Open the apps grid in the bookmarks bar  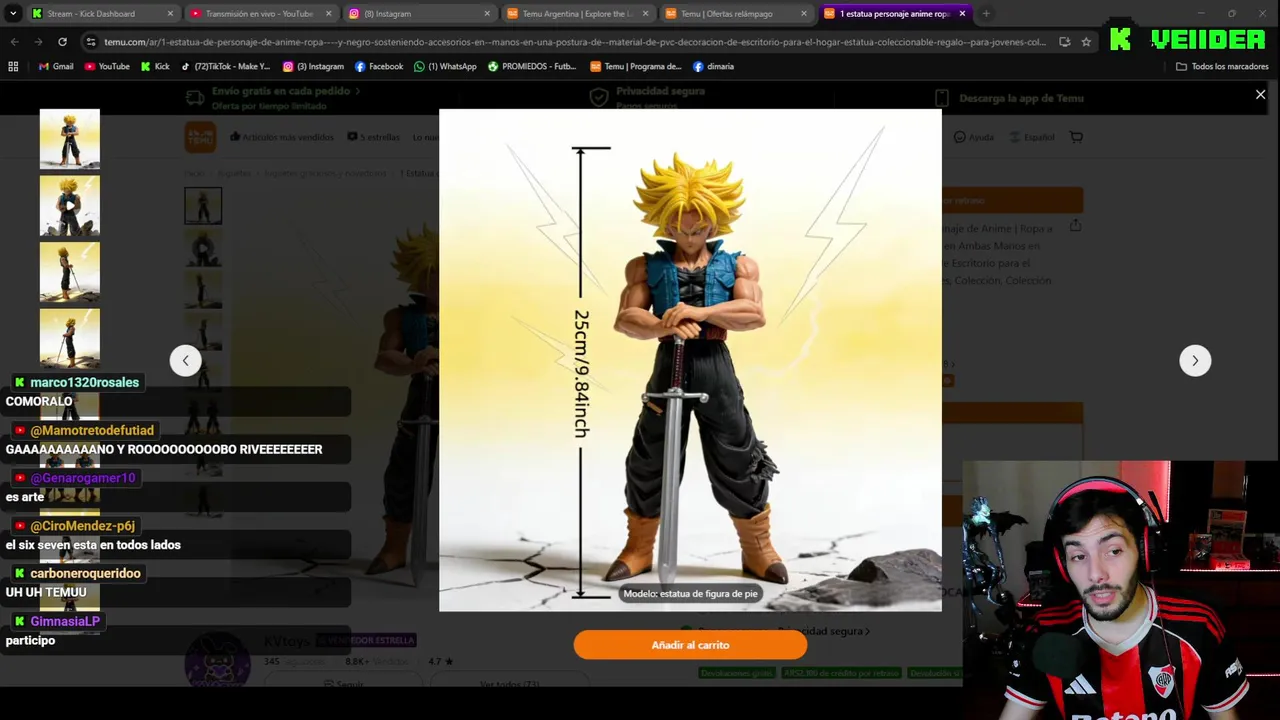pos(13,66)
